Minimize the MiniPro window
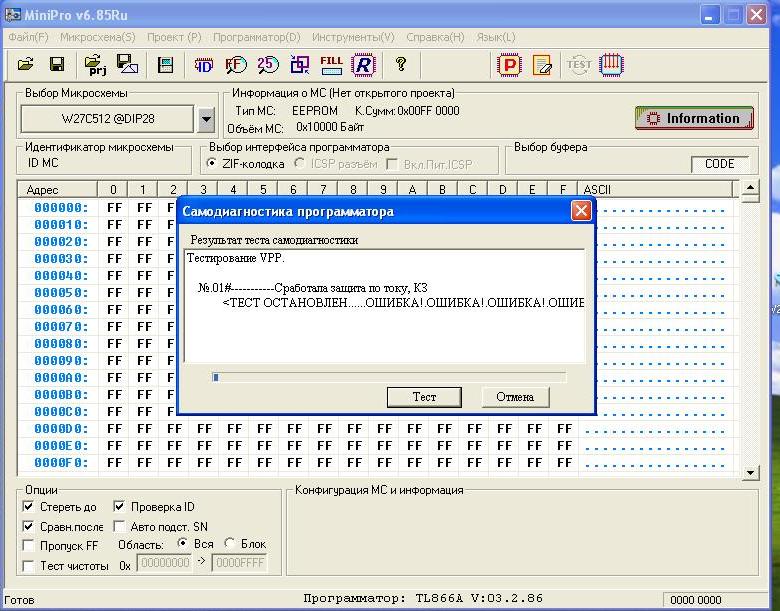This screenshot has width=780, height=611. pos(710,15)
